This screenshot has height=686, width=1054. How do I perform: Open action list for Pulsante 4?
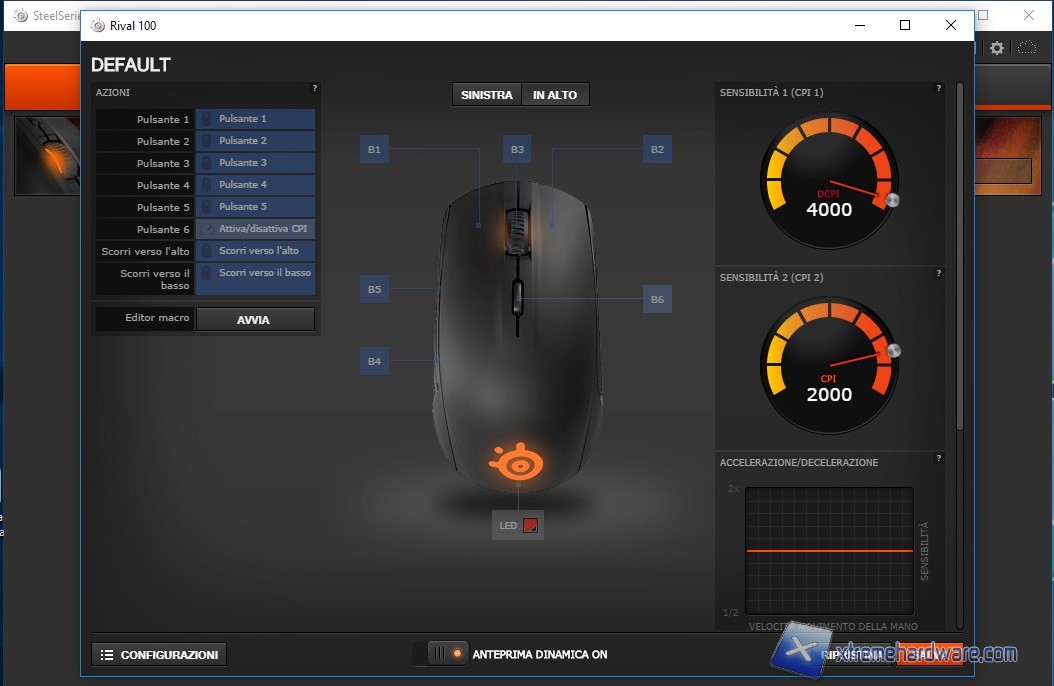[255, 185]
